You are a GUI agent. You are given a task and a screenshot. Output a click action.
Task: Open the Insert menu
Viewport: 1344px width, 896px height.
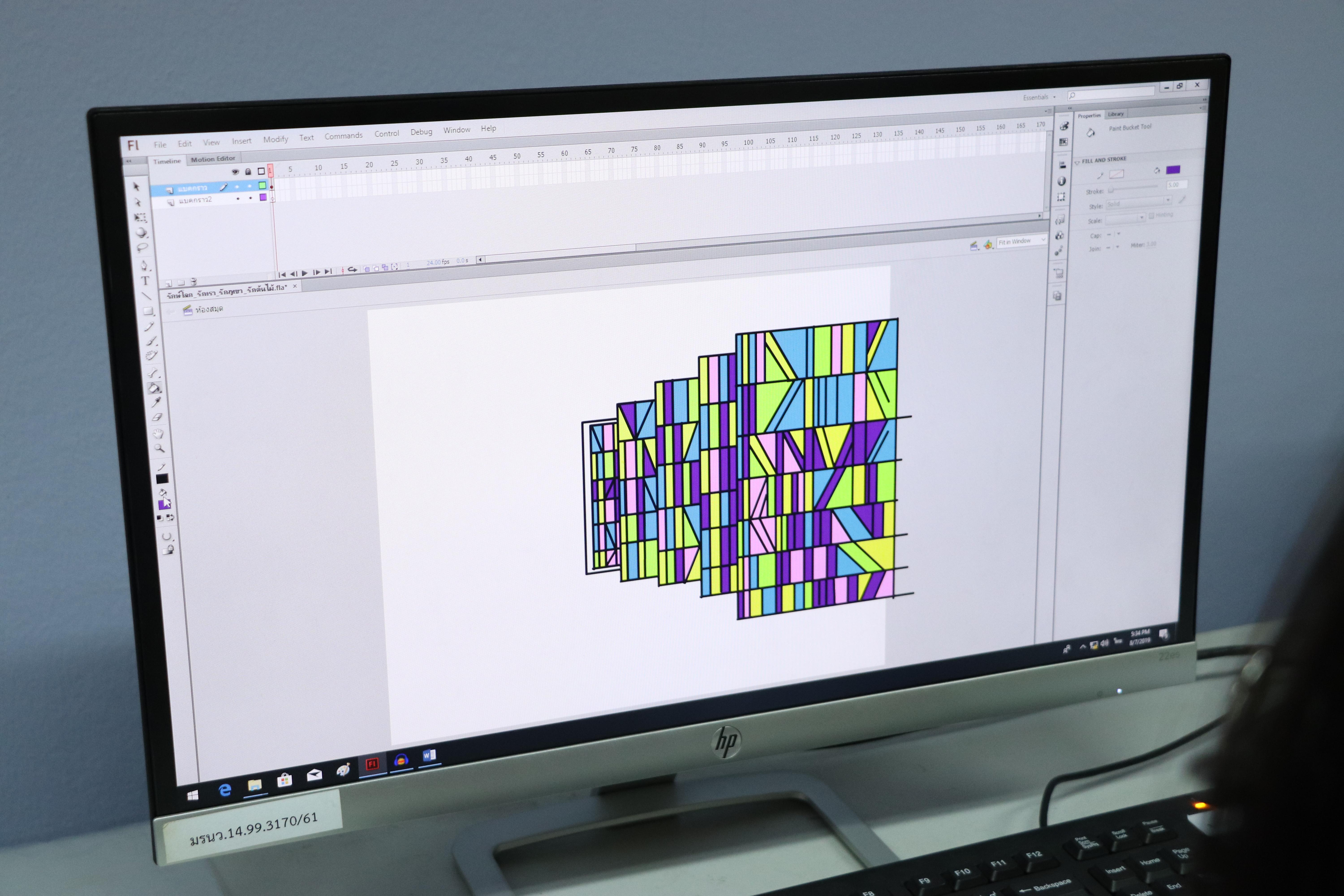tap(241, 141)
